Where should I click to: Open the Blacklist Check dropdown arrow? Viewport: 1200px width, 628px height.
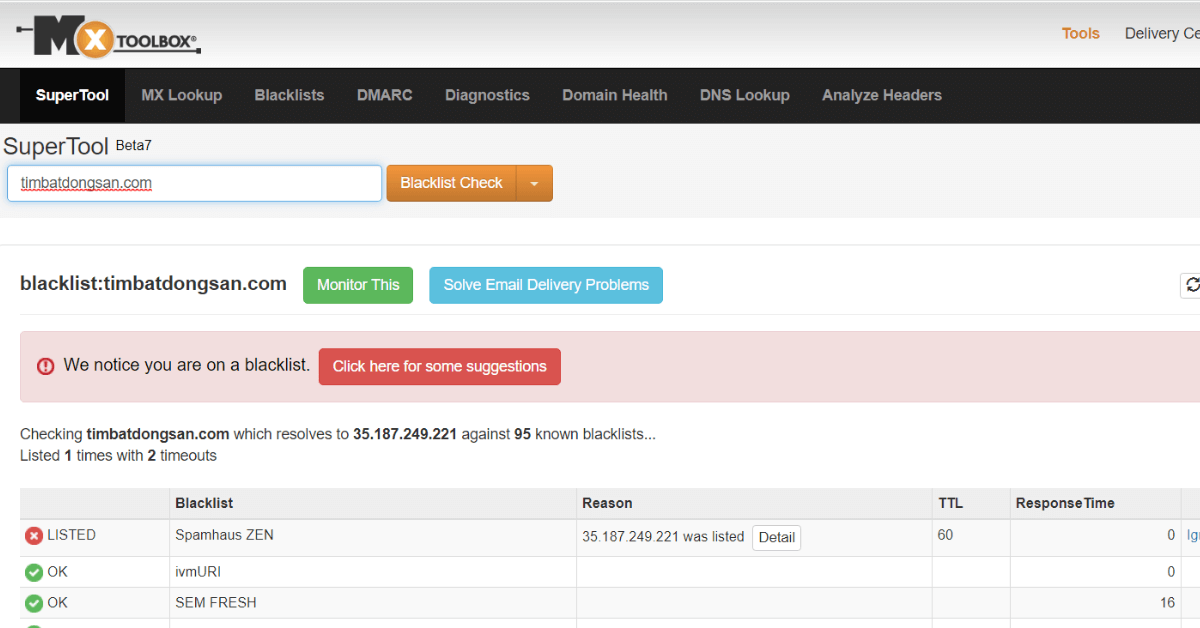click(x=534, y=184)
